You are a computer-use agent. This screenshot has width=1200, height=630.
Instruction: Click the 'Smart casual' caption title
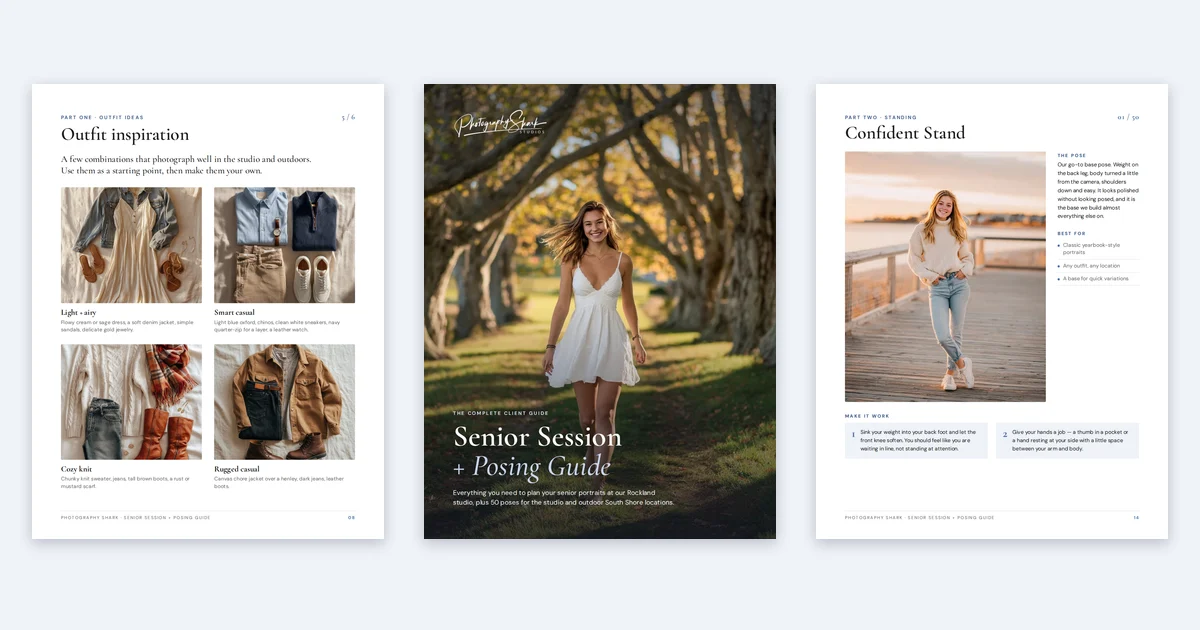(x=234, y=313)
